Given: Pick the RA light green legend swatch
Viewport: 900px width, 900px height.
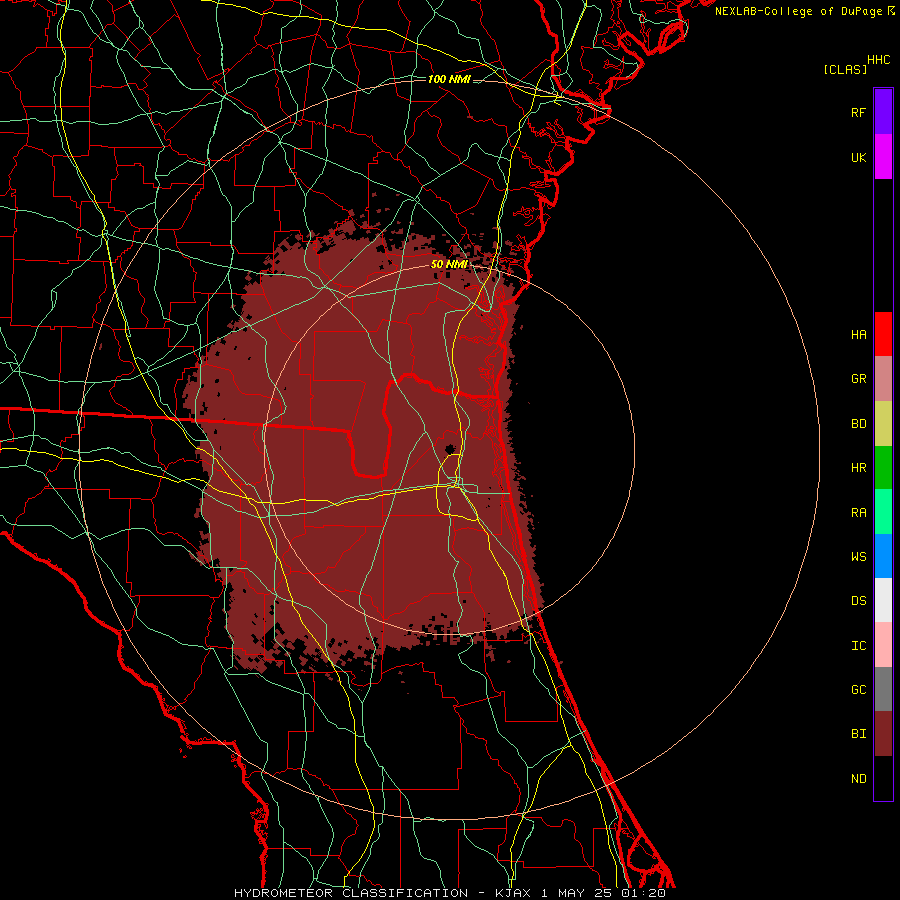Looking at the screenshot, I should (x=883, y=512).
